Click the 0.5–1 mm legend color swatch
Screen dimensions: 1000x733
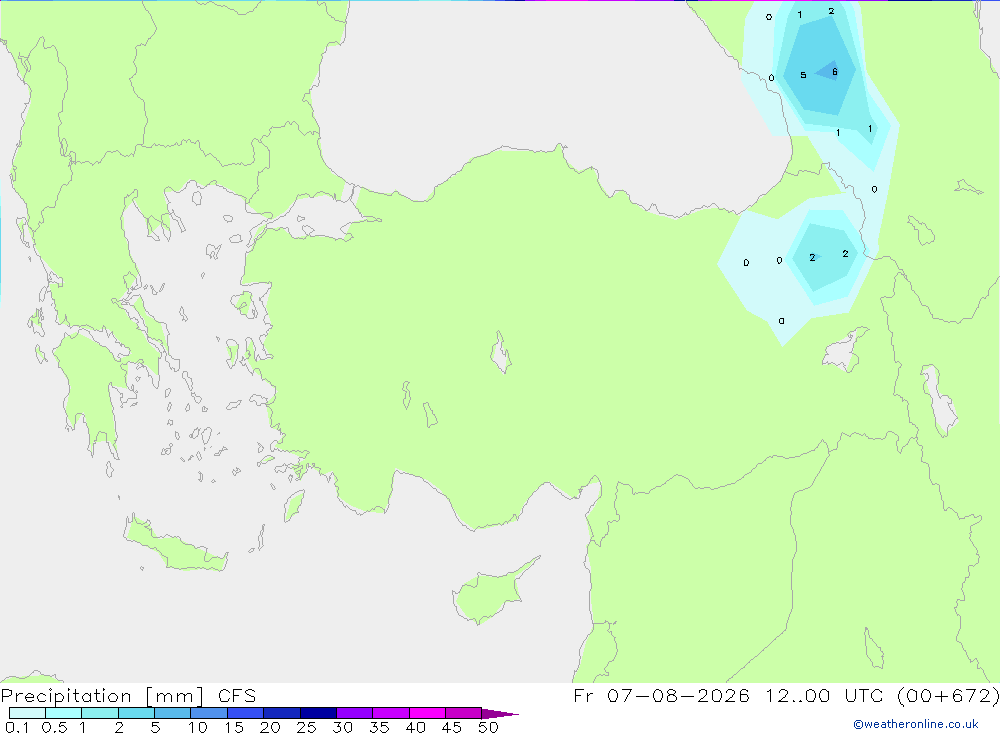point(64,713)
